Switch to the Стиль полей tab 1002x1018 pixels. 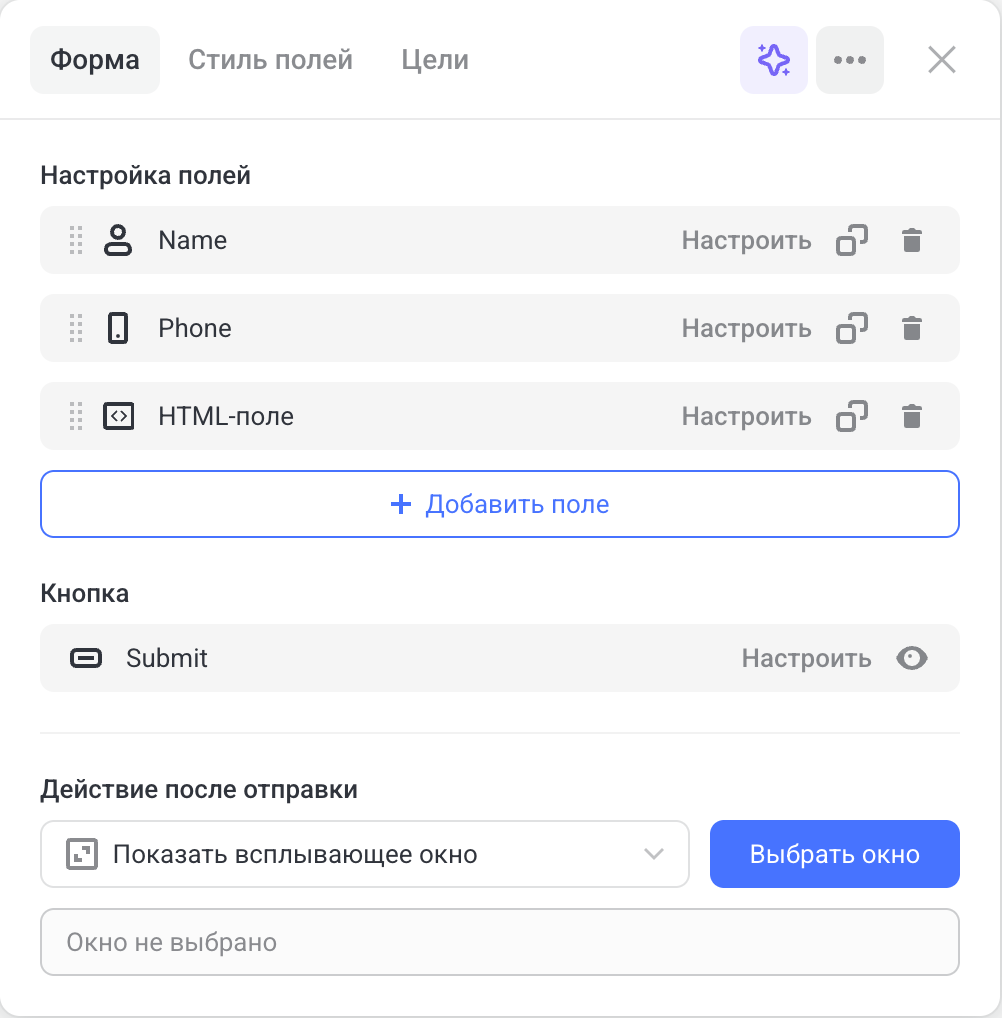(270, 60)
